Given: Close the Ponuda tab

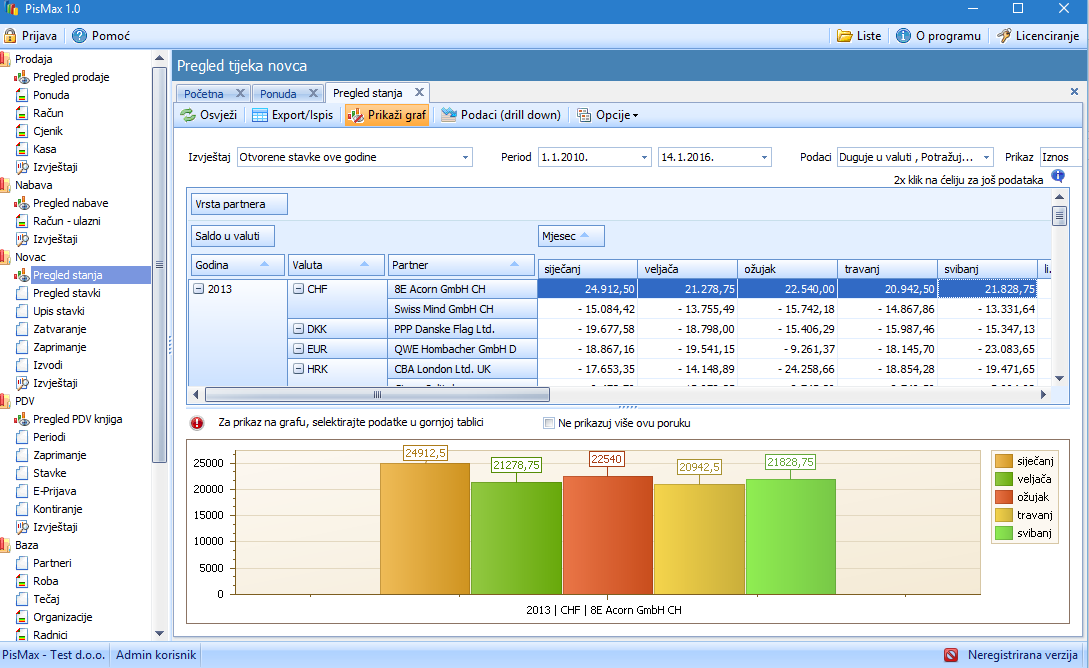Looking at the screenshot, I should pos(313,93).
